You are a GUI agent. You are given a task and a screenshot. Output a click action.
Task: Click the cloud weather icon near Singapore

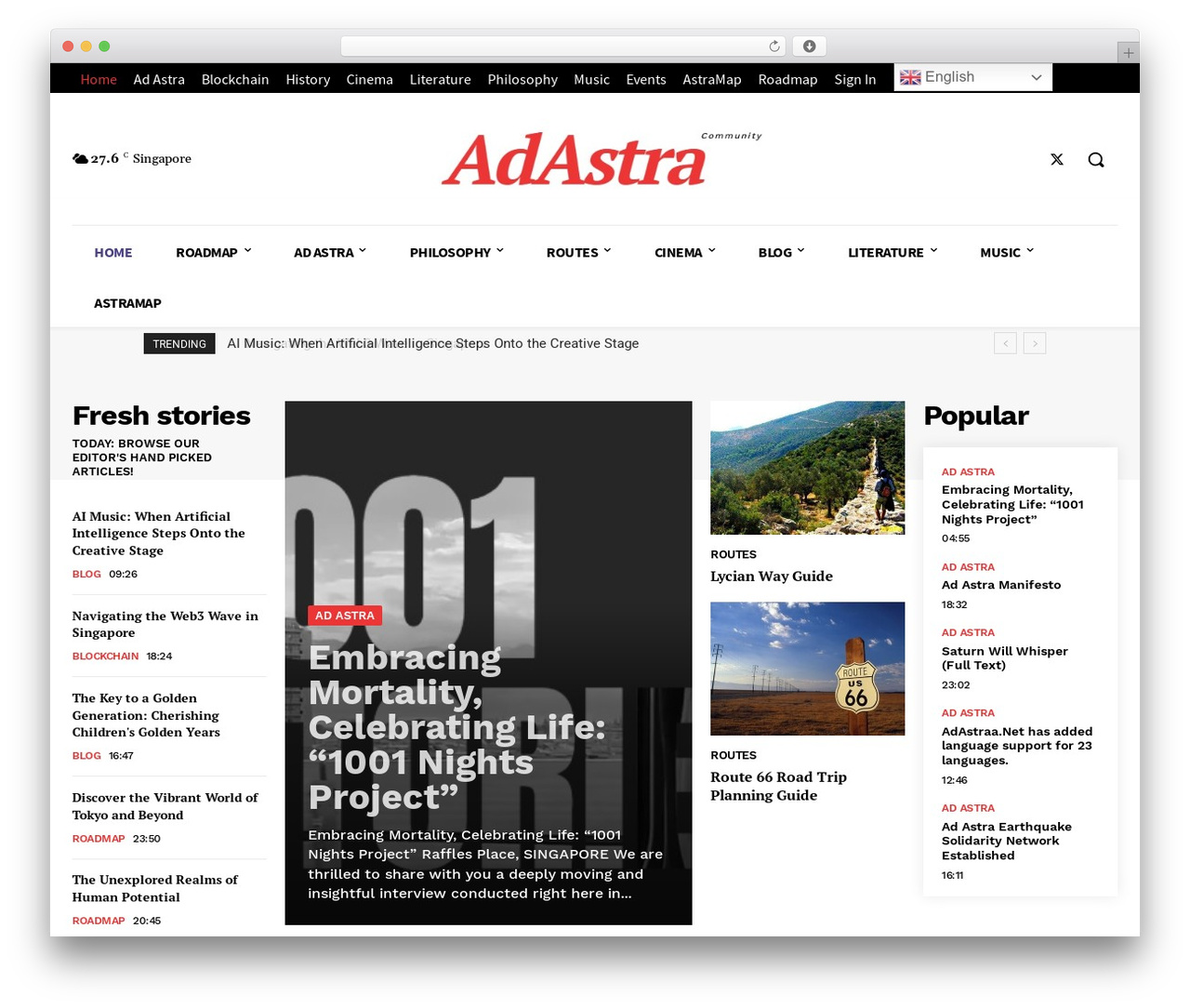(x=80, y=159)
